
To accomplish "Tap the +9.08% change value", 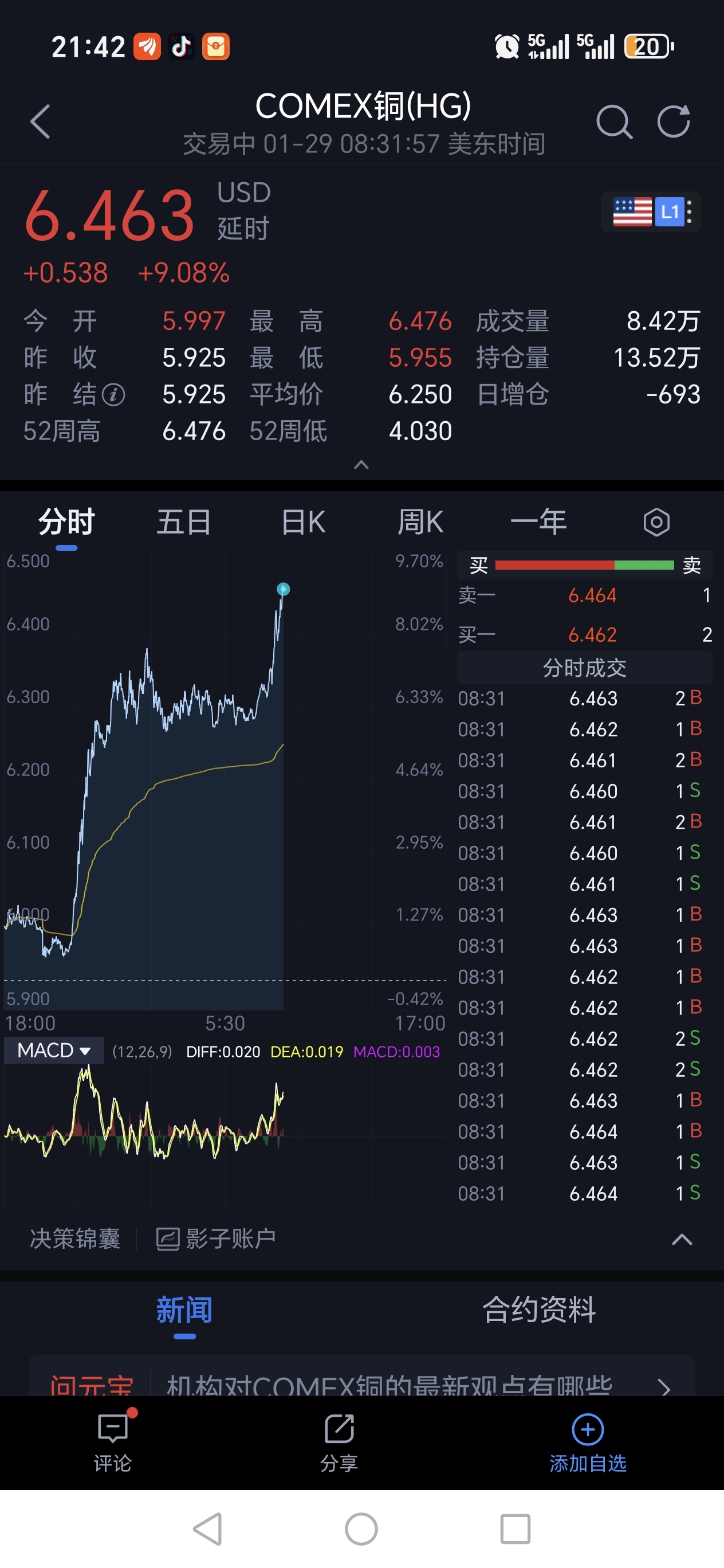I will click(x=183, y=273).
